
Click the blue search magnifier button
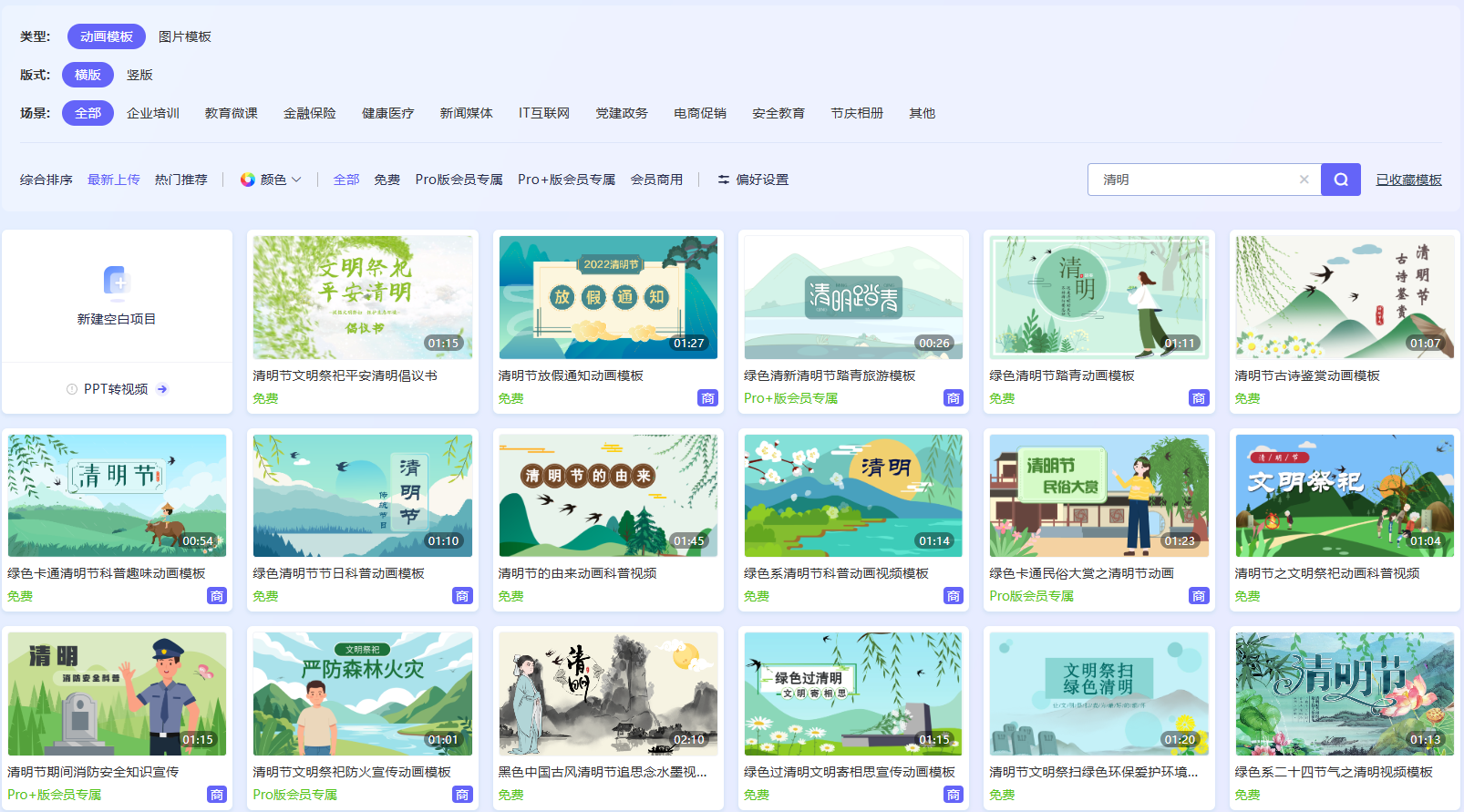point(1340,180)
